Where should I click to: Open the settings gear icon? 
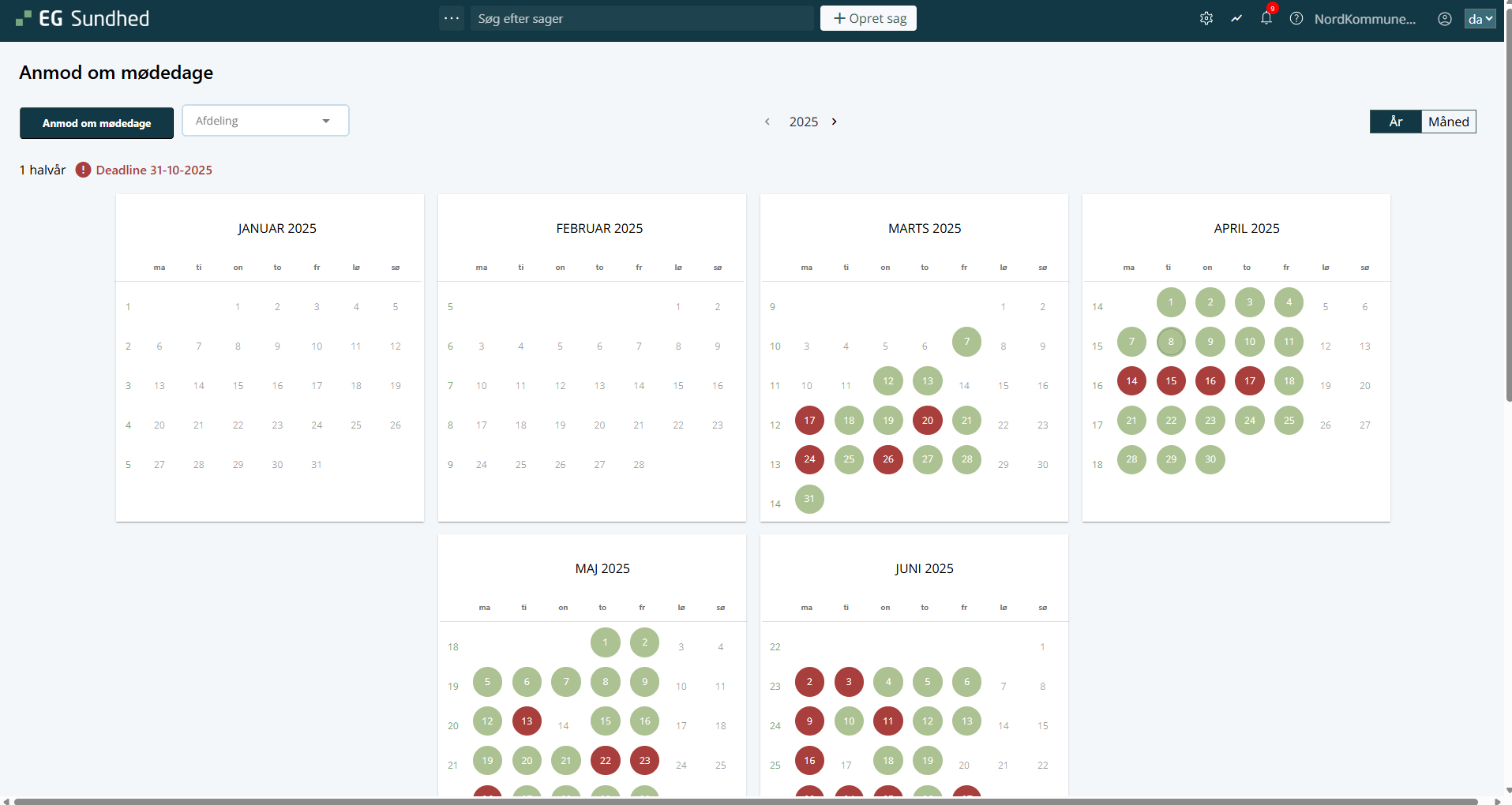1206,18
